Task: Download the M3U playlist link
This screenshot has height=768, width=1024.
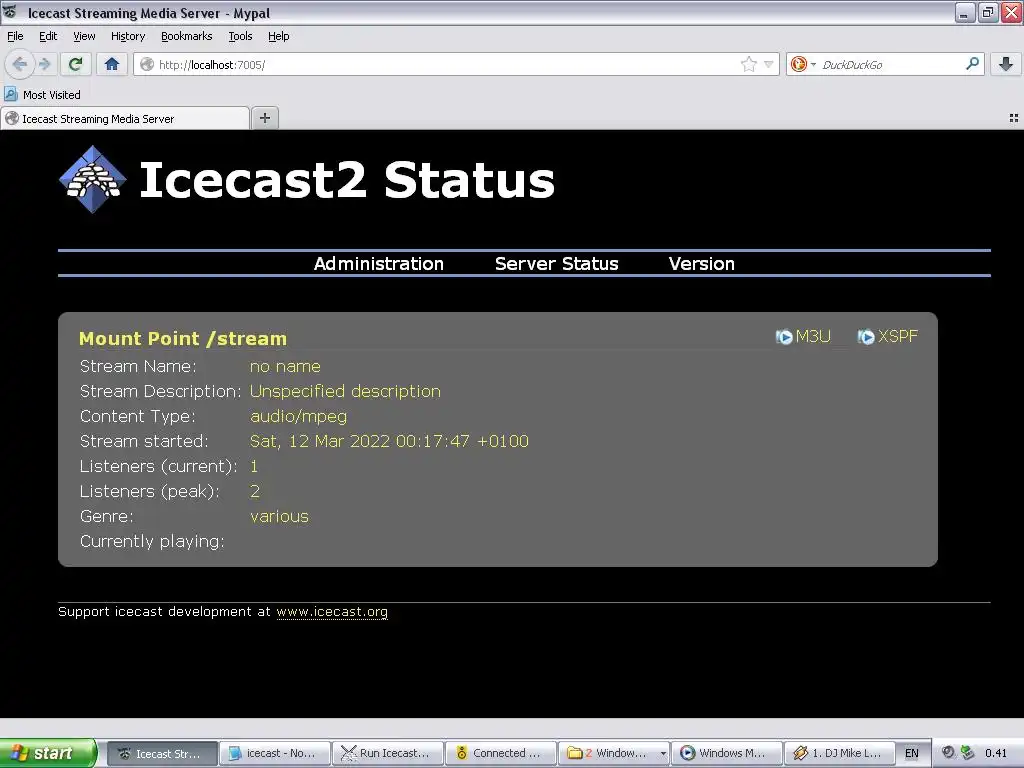Action: click(813, 336)
